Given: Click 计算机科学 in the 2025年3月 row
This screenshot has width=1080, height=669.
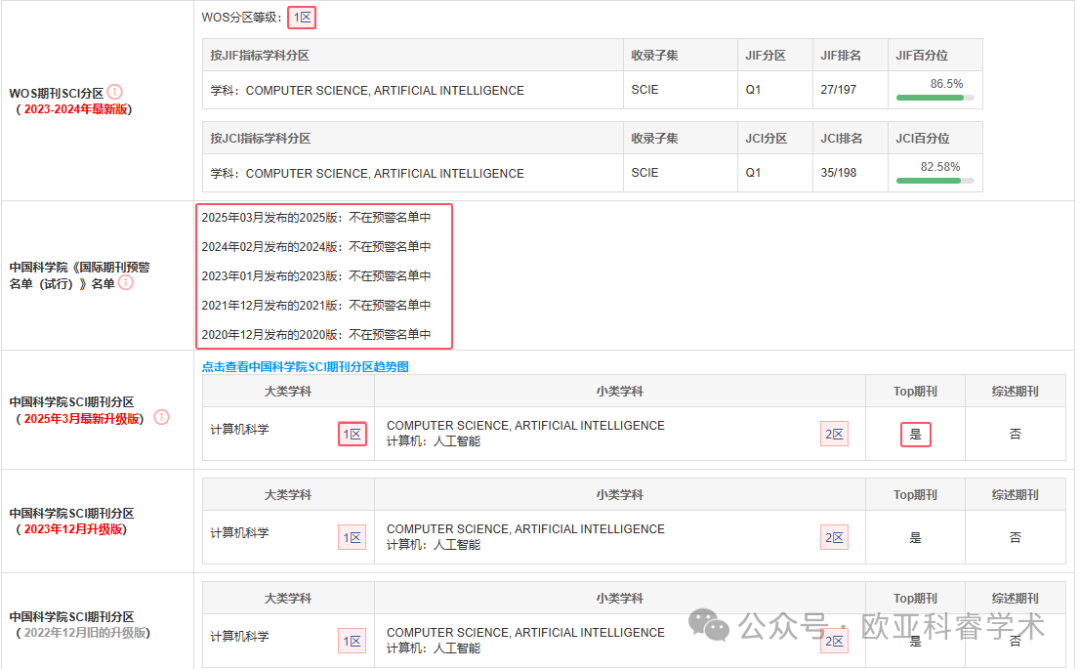Looking at the screenshot, I should [x=240, y=429].
